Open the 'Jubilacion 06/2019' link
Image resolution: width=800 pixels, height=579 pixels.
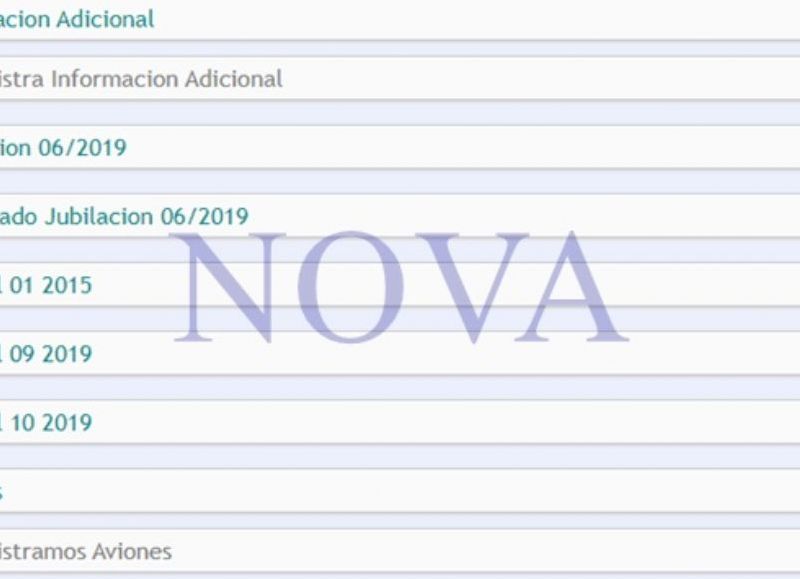point(124,216)
